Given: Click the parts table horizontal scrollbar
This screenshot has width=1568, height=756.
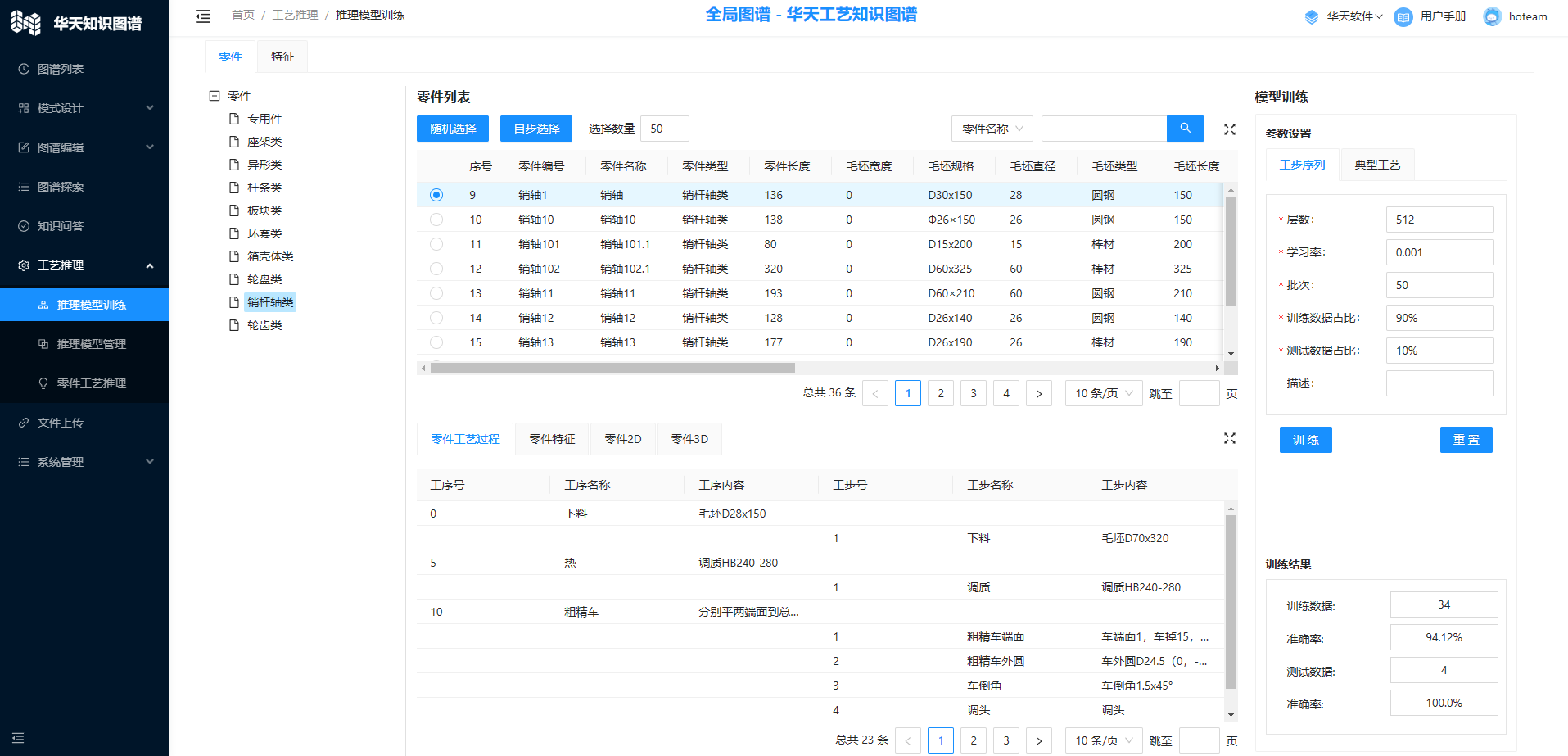Looking at the screenshot, I should 612,369.
